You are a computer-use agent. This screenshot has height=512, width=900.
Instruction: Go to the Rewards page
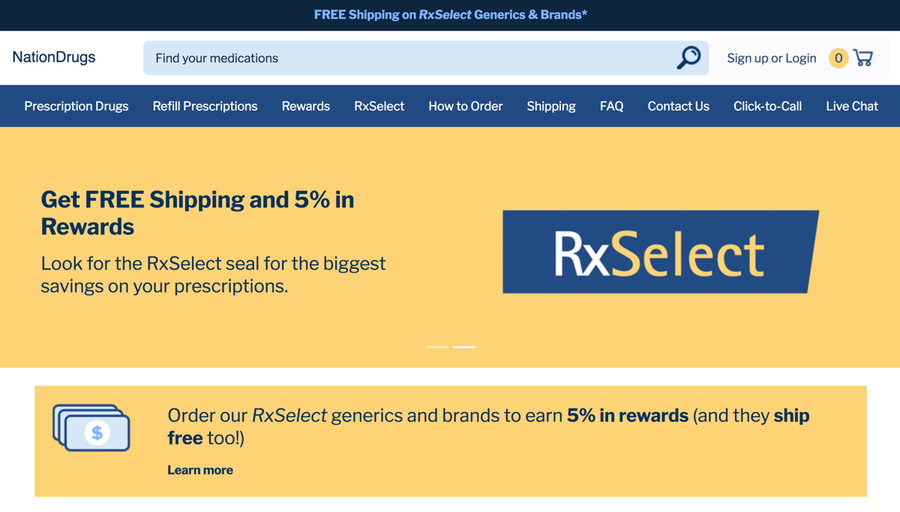[306, 106]
